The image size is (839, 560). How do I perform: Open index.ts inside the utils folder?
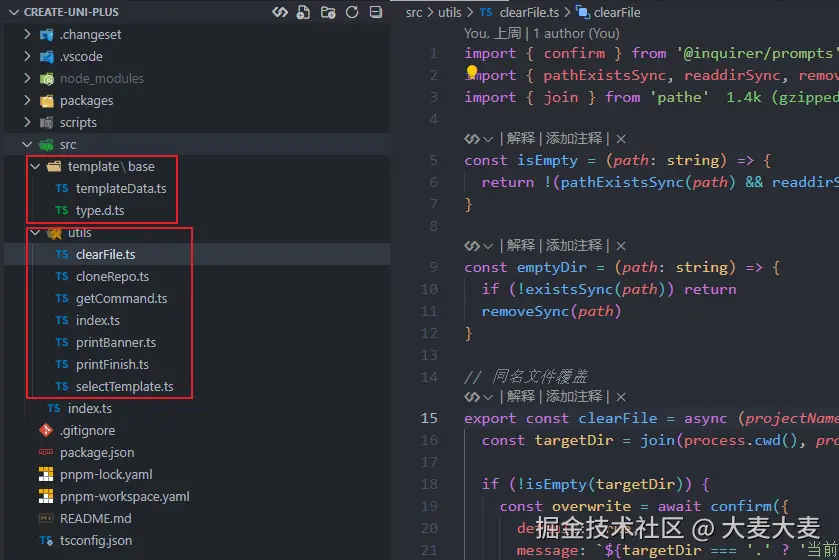pyautogui.click(x=97, y=320)
